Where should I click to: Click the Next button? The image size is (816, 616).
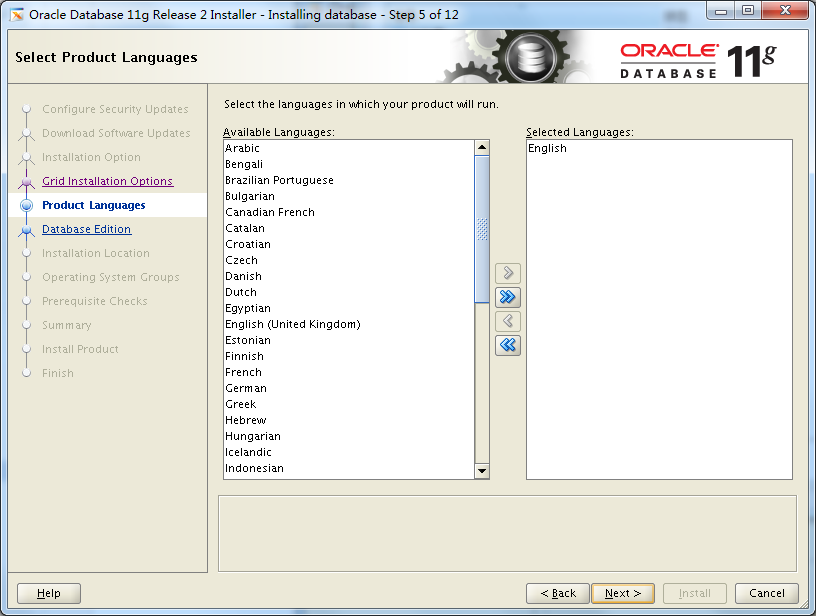pyautogui.click(x=622, y=593)
